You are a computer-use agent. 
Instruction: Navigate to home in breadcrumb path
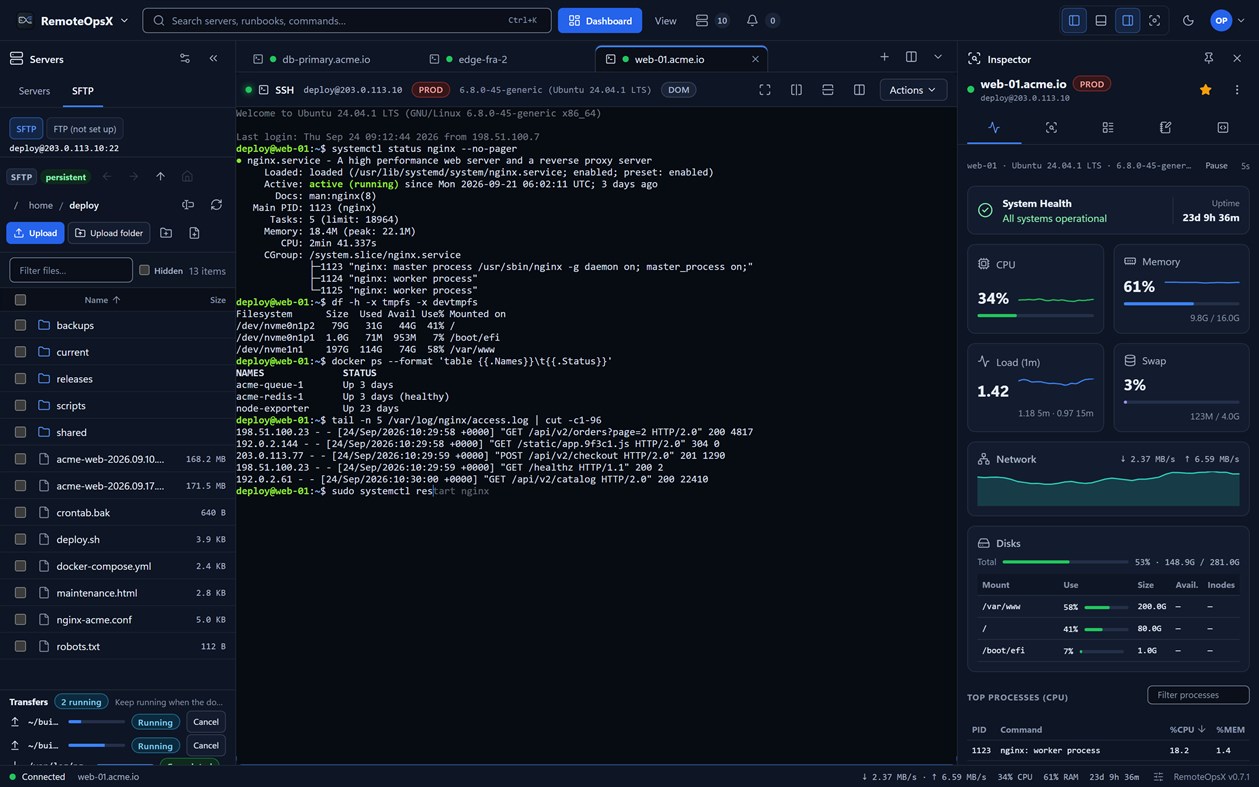click(40, 205)
